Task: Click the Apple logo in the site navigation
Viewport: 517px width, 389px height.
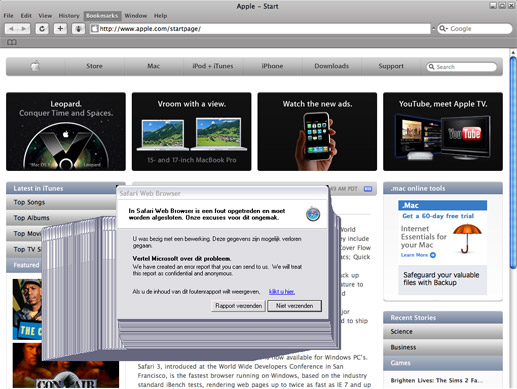Action: pyautogui.click(x=35, y=66)
